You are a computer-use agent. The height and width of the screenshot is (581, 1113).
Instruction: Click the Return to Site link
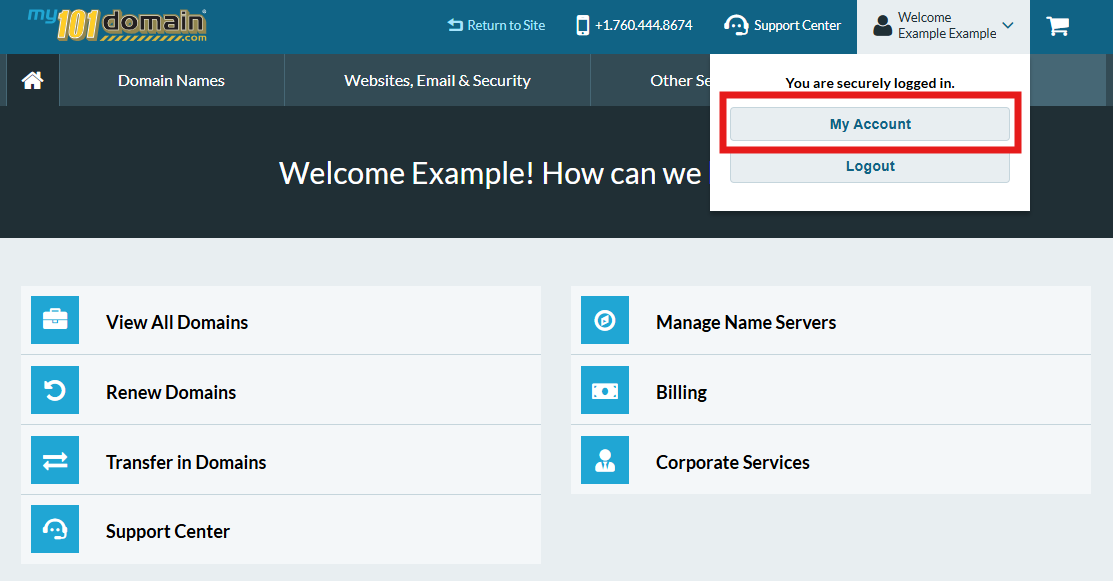click(496, 24)
